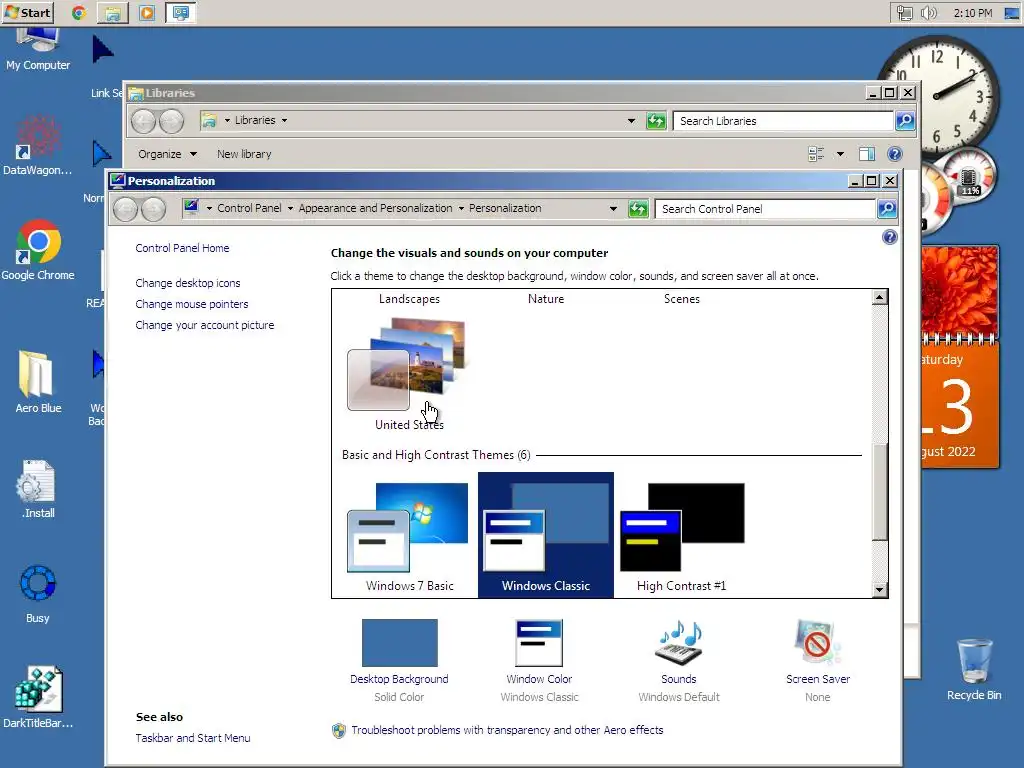Expand the Libraries breadcrumb arrow
The width and height of the screenshot is (1024, 768).
284,120
